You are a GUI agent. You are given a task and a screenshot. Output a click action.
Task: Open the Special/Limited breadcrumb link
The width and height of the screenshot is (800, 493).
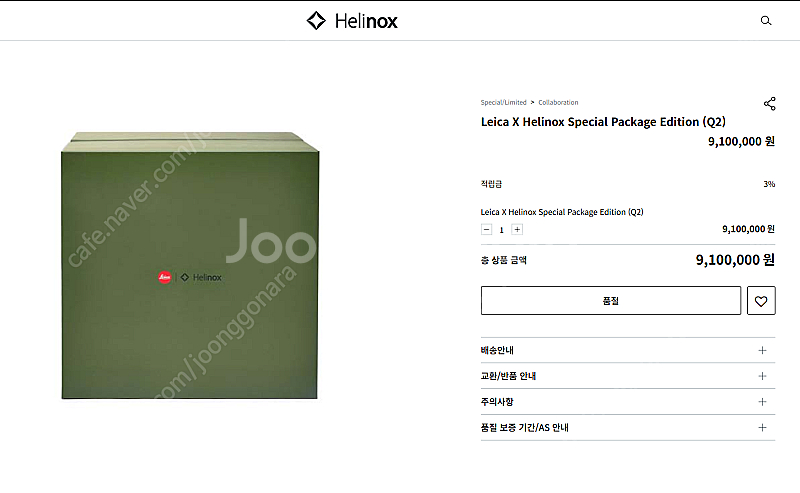click(x=503, y=103)
